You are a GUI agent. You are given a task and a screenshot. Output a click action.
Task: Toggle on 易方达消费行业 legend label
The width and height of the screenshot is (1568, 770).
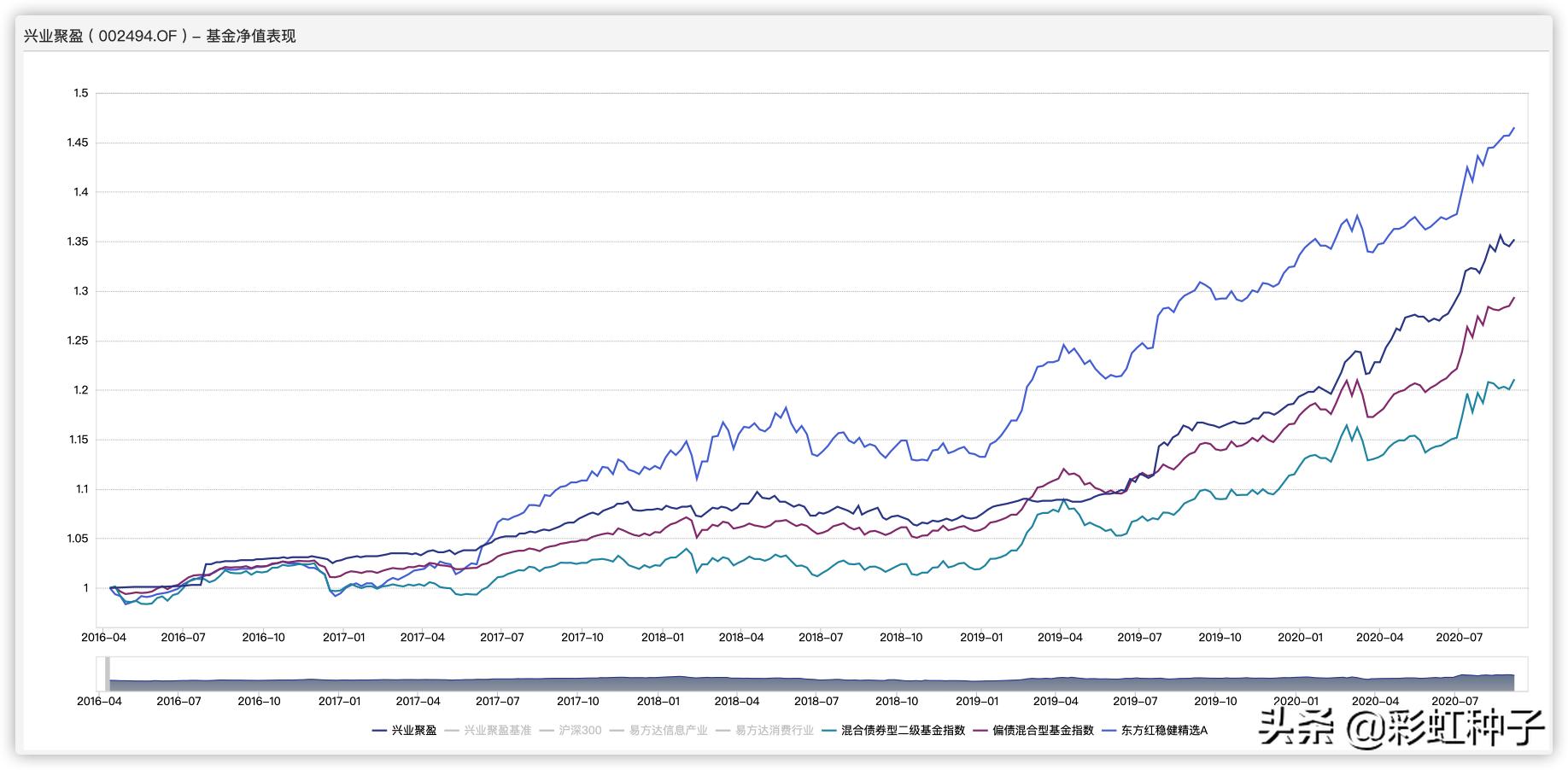click(774, 731)
